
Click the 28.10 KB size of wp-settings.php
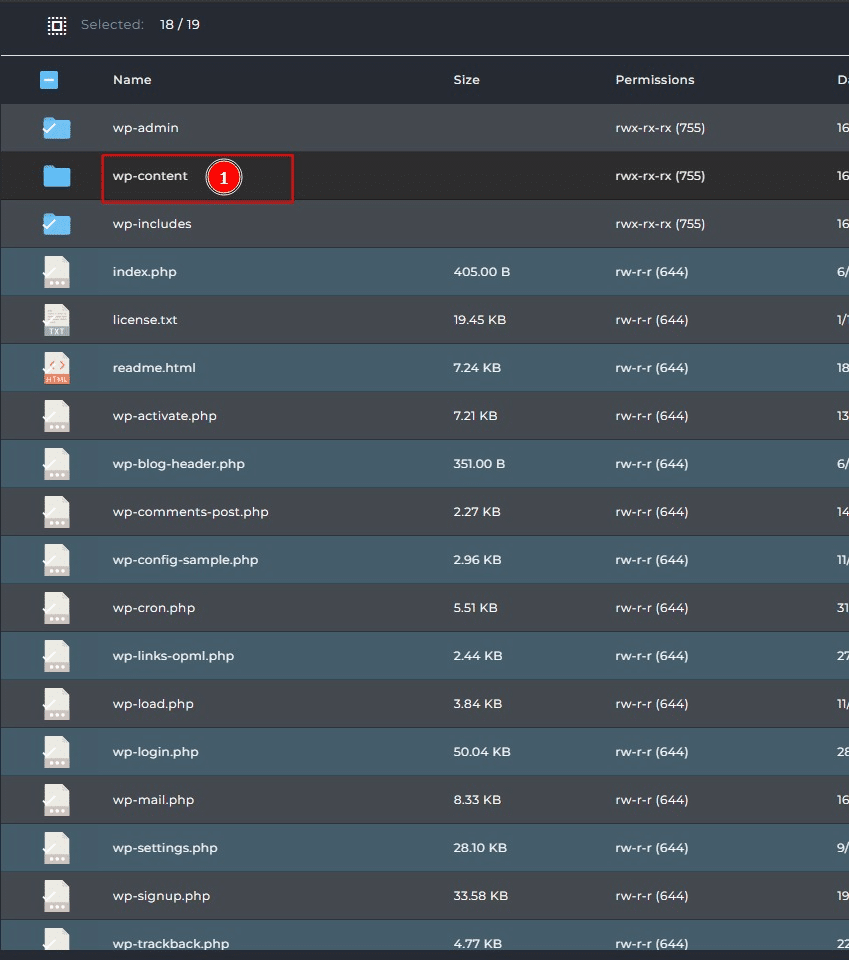pos(480,848)
